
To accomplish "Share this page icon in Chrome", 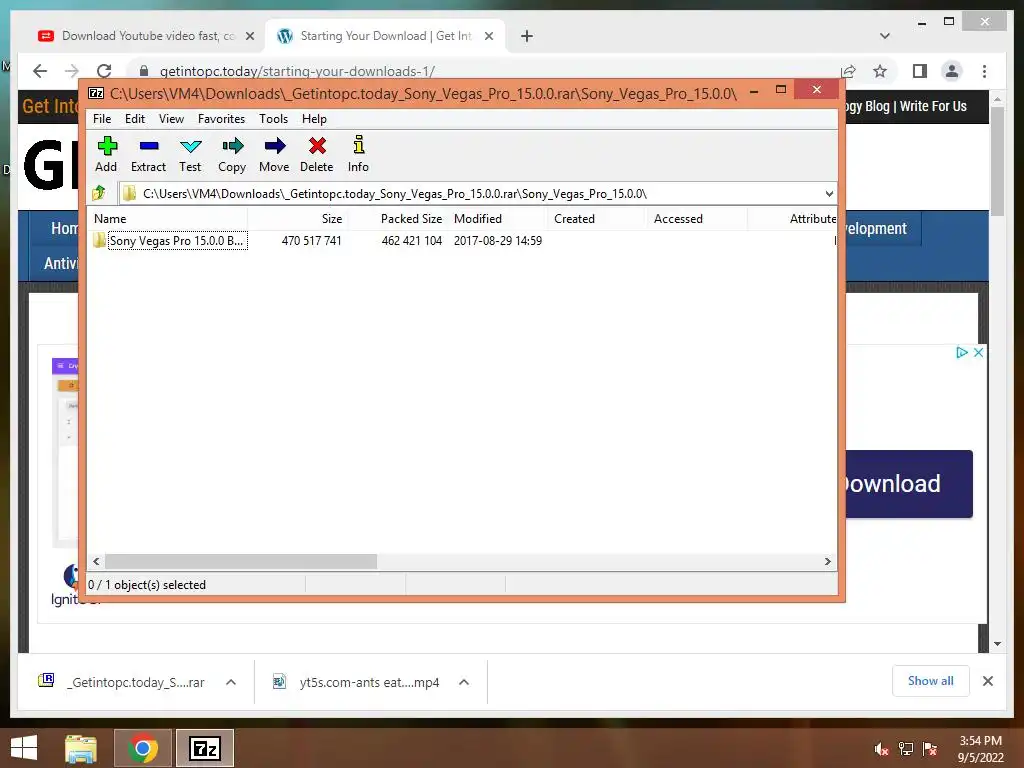I will [x=848, y=71].
